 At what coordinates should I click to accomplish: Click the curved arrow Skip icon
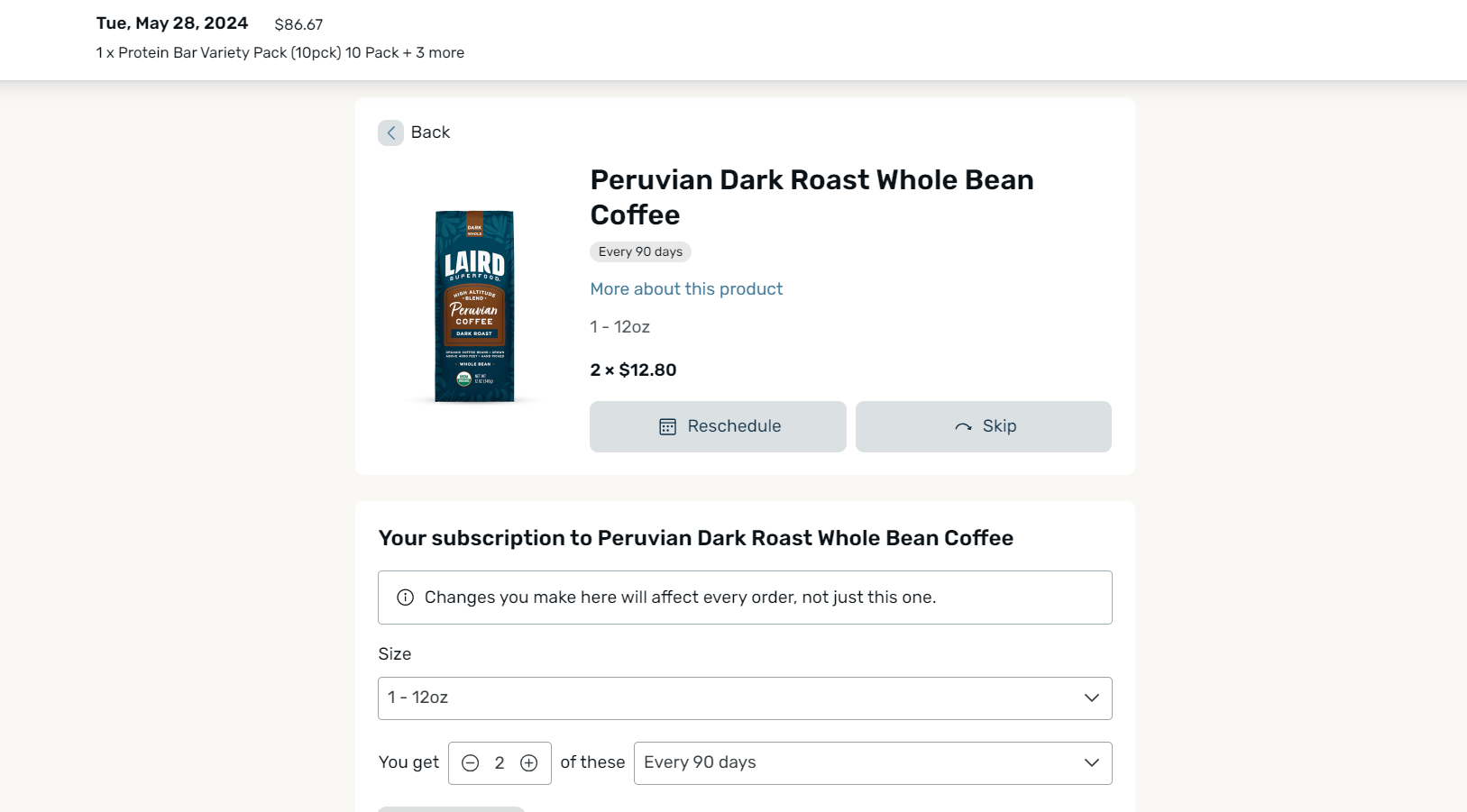pos(963,426)
